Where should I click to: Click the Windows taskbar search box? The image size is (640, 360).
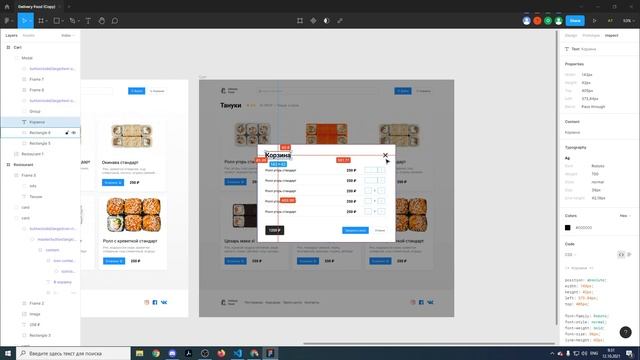click(x=73, y=353)
